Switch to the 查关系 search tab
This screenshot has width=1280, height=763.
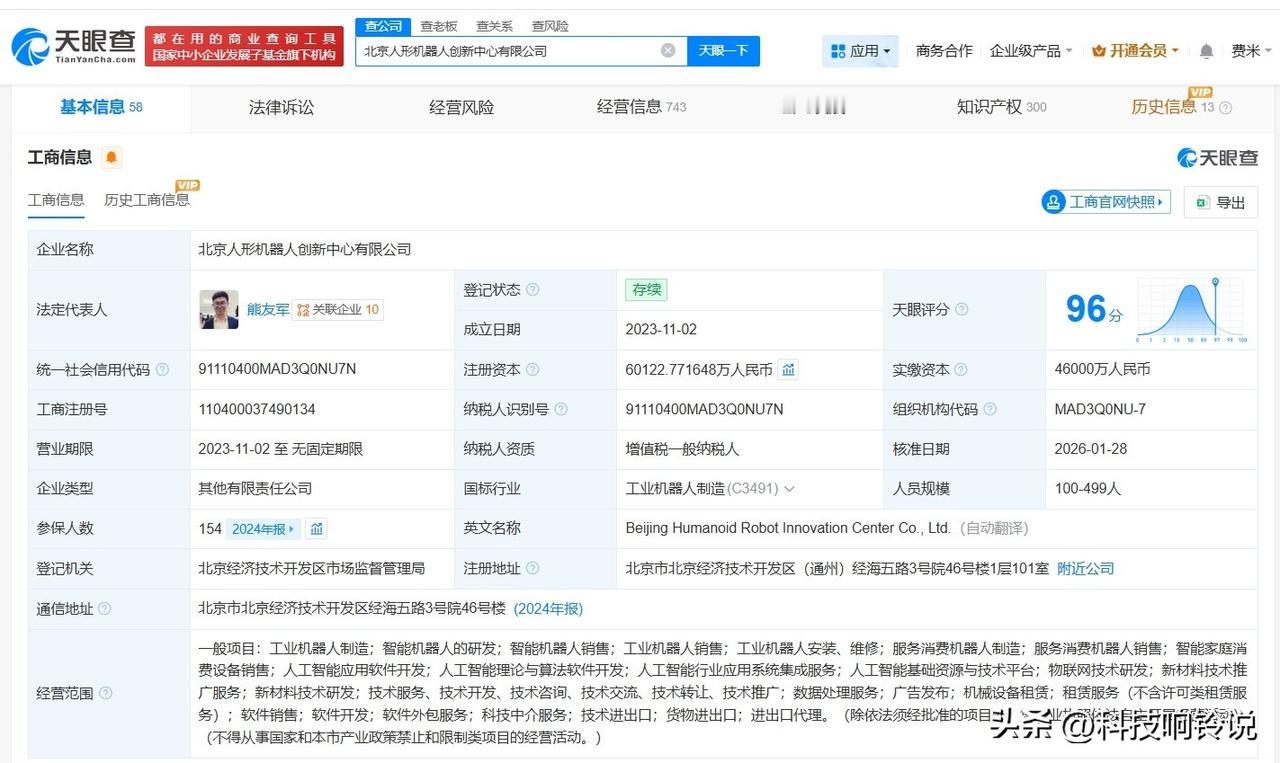494,26
